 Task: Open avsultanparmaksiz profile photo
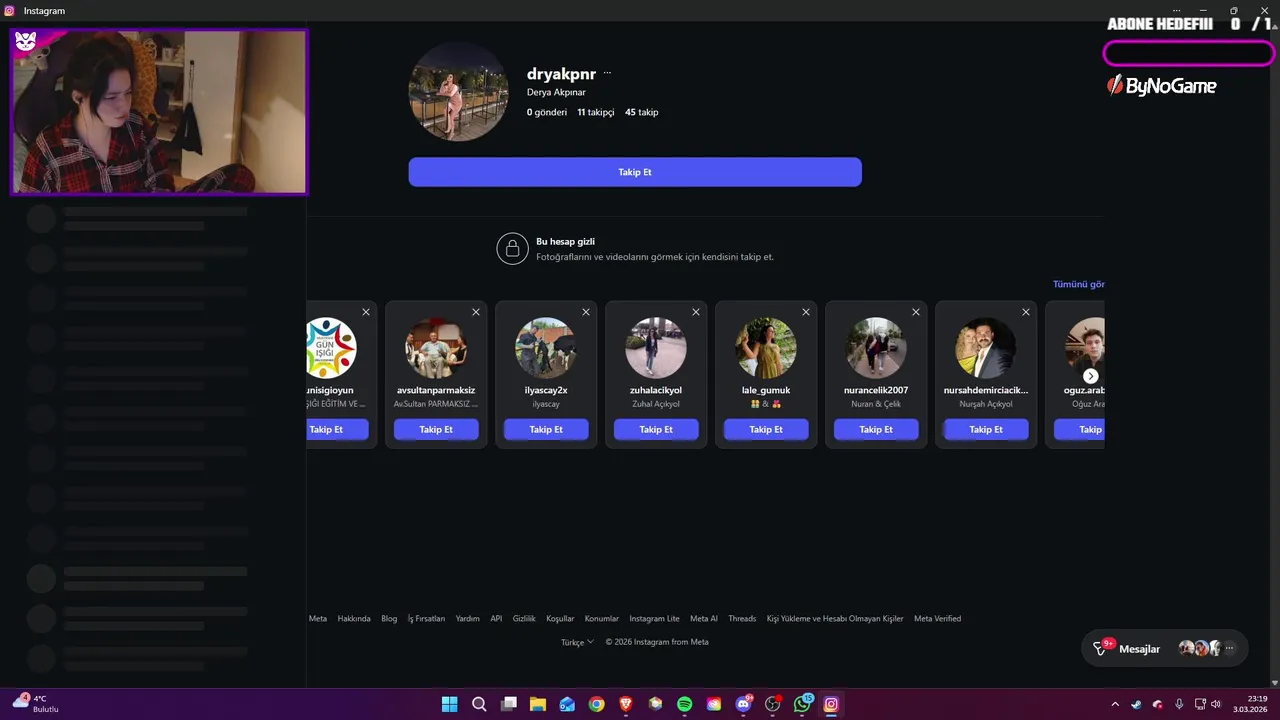coord(436,348)
